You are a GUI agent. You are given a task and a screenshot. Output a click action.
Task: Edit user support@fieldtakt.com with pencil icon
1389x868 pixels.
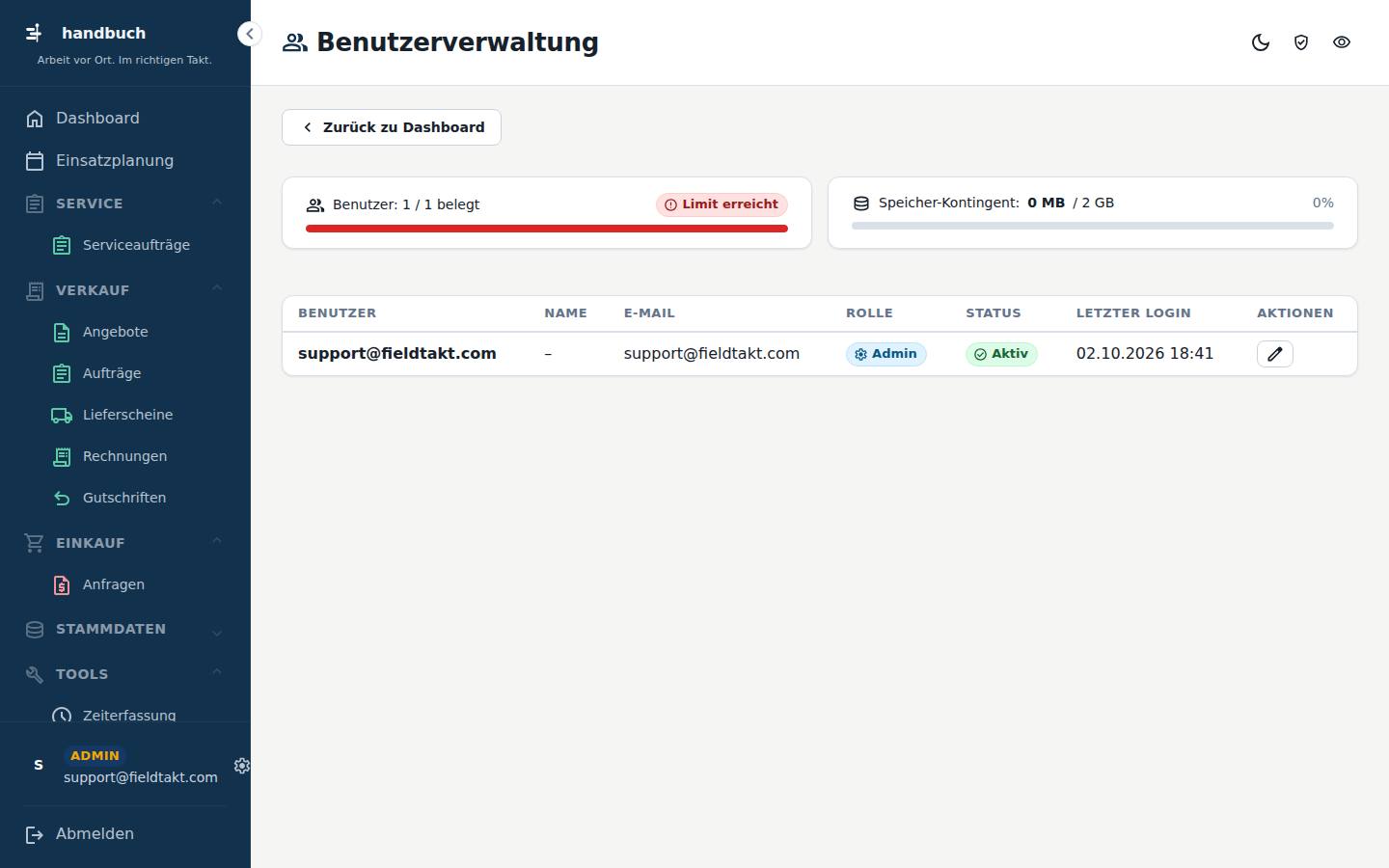pyautogui.click(x=1274, y=354)
